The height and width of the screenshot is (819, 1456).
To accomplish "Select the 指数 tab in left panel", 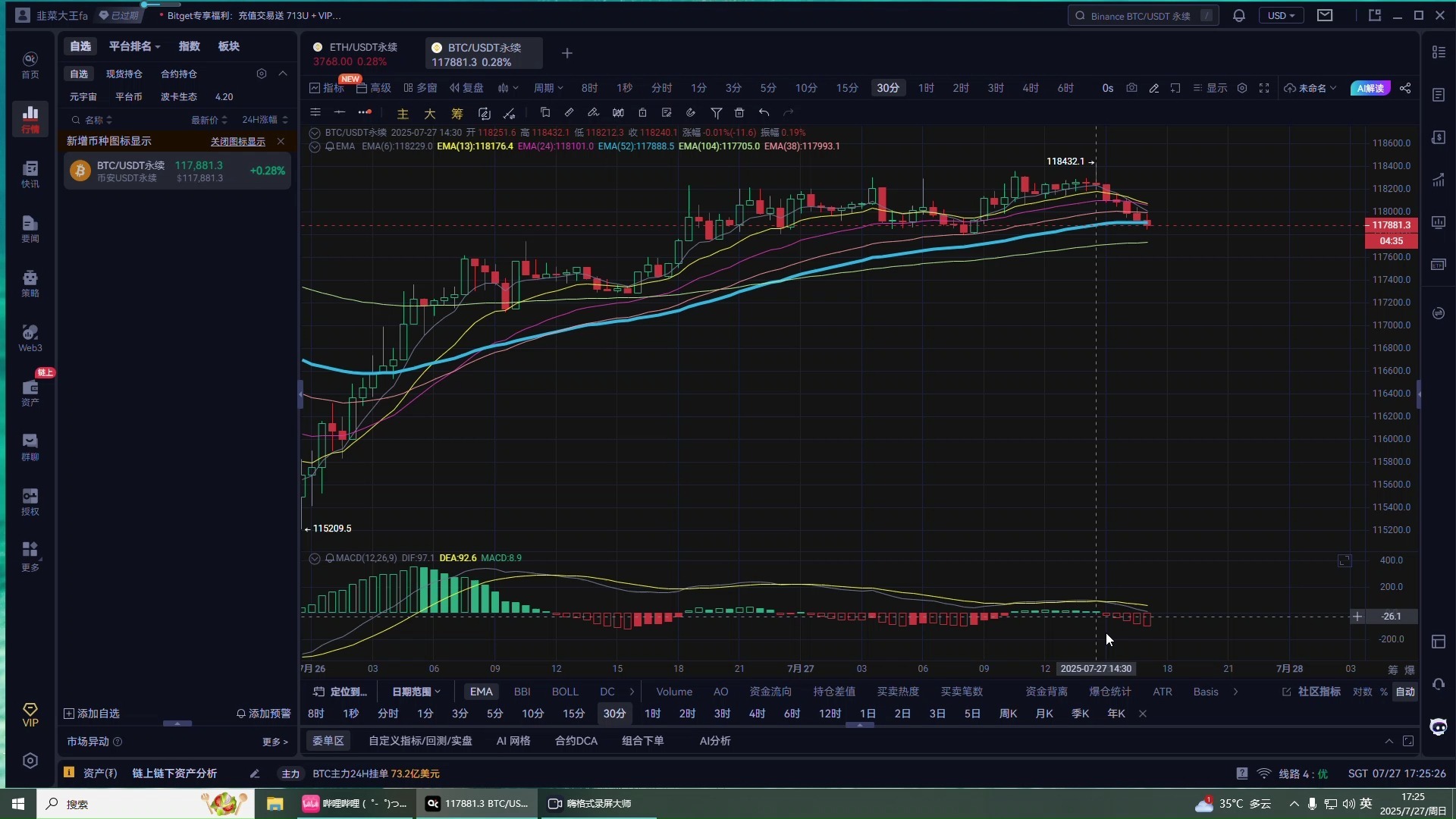I will 190,46.
